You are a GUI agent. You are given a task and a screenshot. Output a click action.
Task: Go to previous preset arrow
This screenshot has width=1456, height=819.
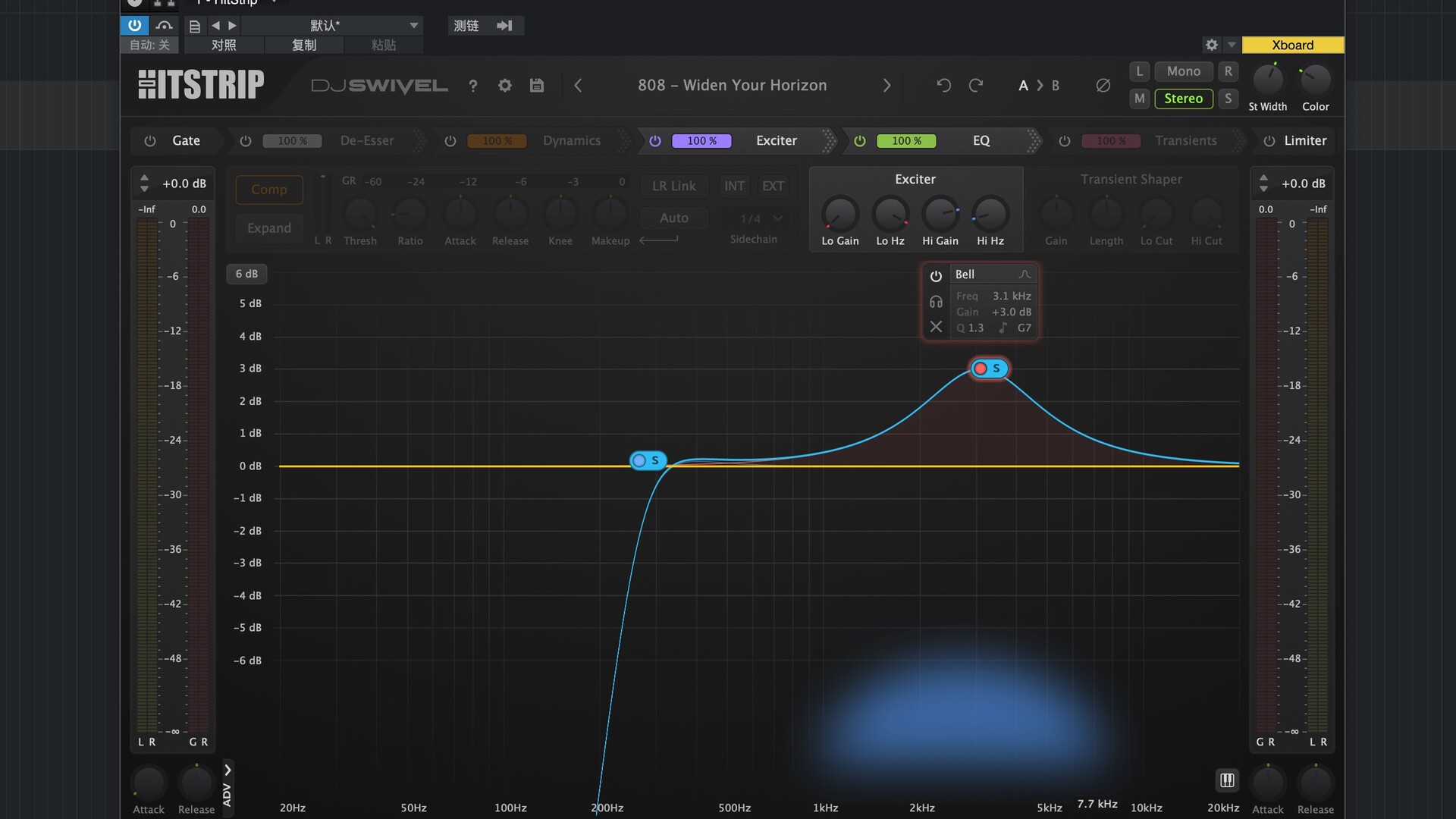pos(578,86)
